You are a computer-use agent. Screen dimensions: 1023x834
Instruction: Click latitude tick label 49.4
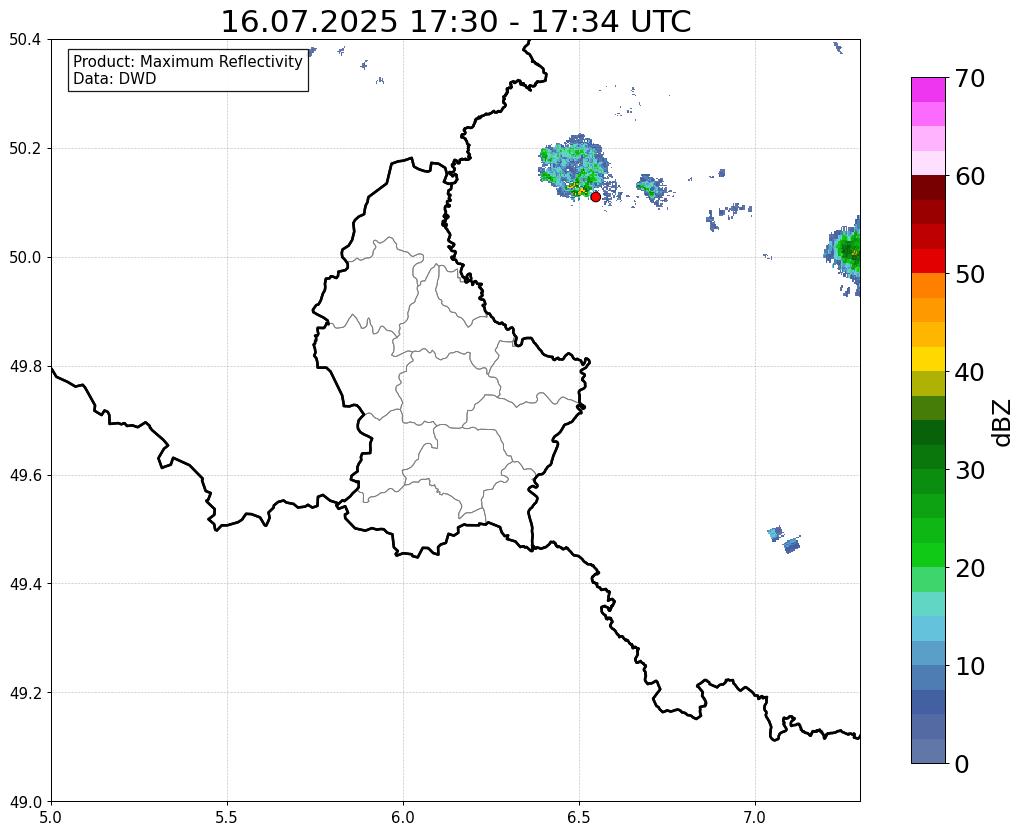(x=25, y=584)
